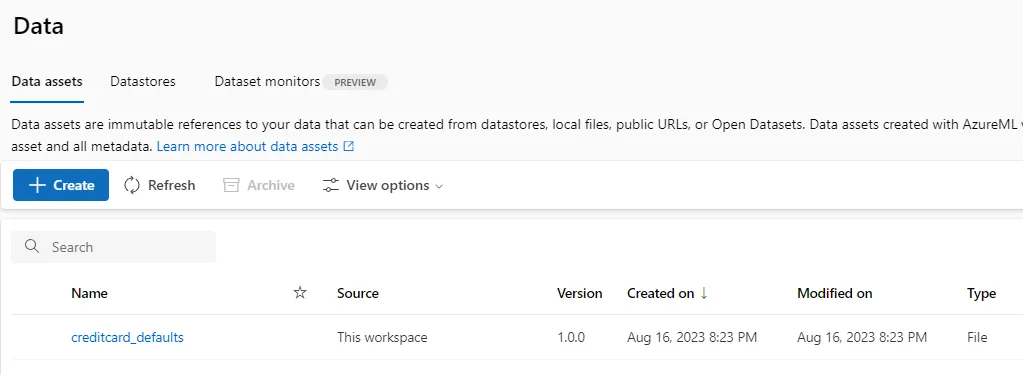This screenshot has height=375, width=1023.
Task: Sort by the Version column header
Action: [x=579, y=293]
